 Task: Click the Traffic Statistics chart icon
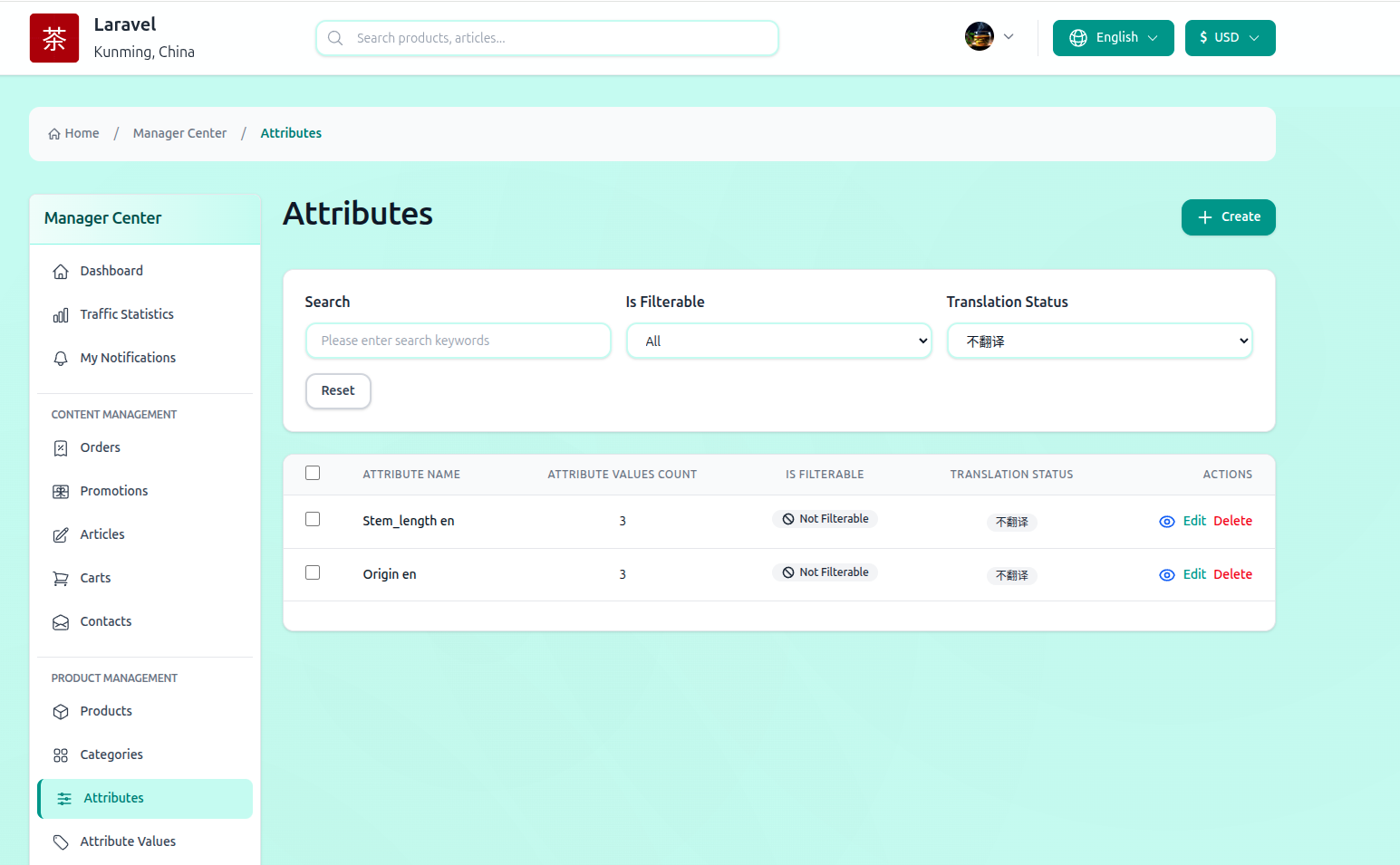61,315
